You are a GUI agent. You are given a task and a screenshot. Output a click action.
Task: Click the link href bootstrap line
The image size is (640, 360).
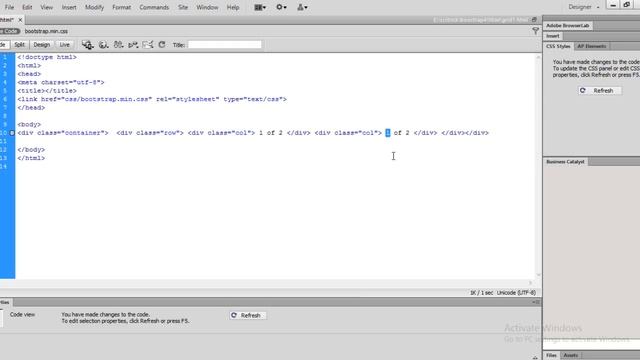pyautogui.click(x=152, y=99)
